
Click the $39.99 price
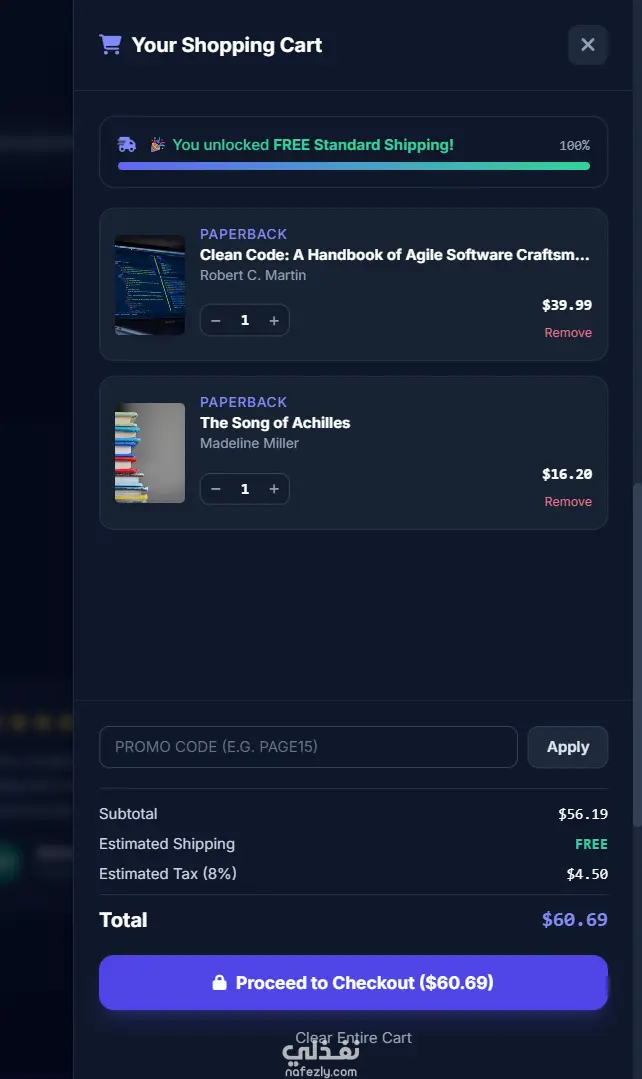tap(567, 305)
